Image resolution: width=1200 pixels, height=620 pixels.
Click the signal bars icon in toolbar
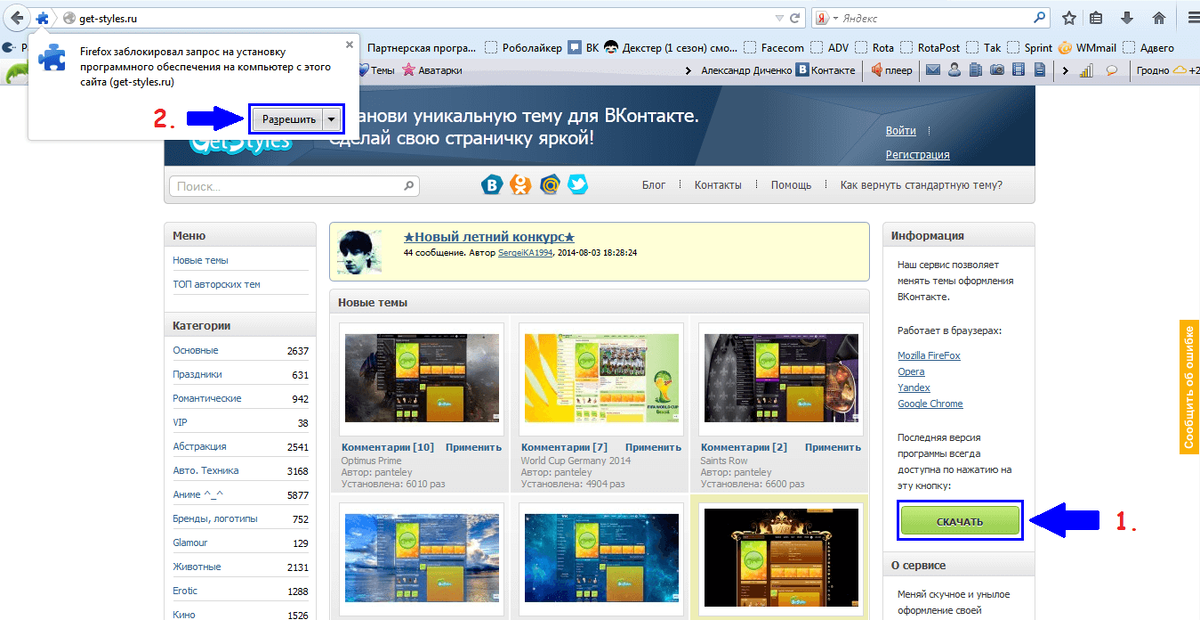pyautogui.click(x=1087, y=70)
